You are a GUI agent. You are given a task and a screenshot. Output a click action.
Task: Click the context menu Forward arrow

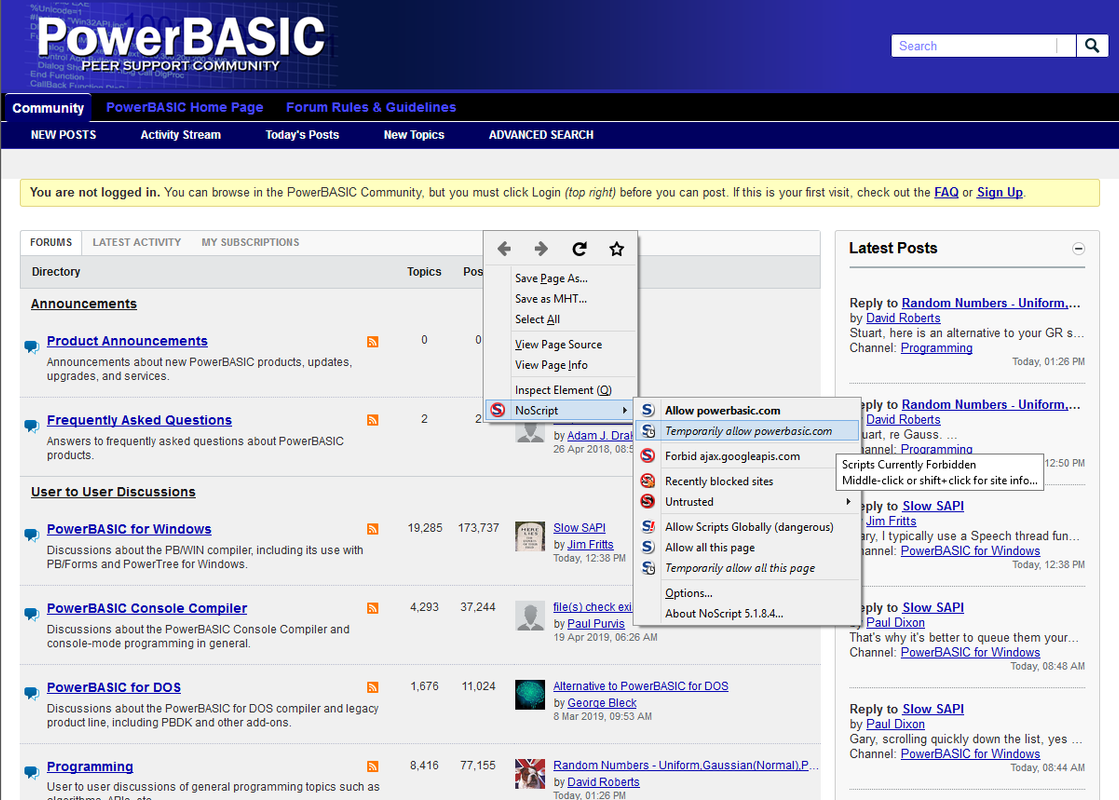[541, 248]
